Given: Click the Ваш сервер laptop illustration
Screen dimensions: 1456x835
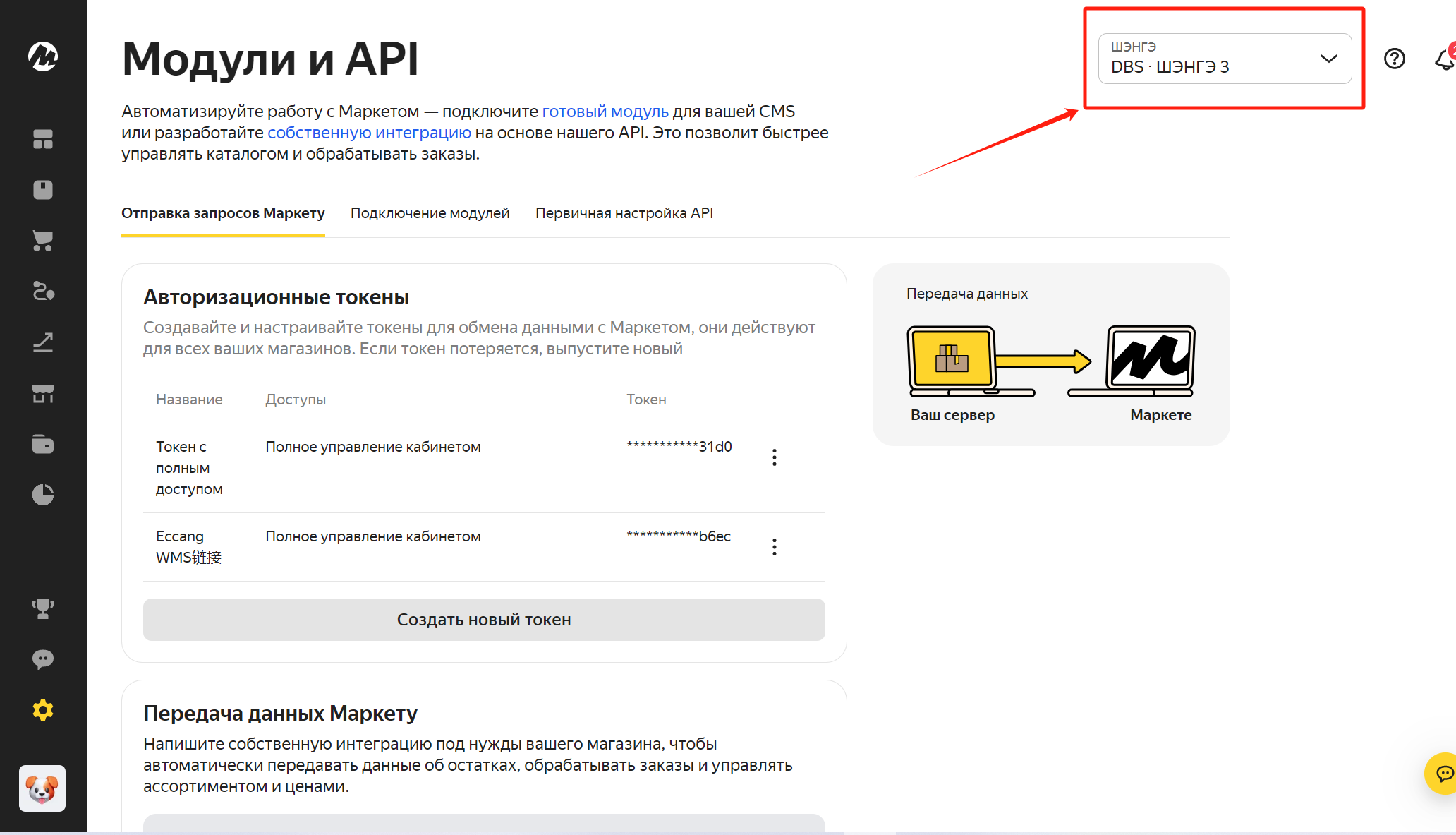Looking at the screenshot, I should pos(971,361).
